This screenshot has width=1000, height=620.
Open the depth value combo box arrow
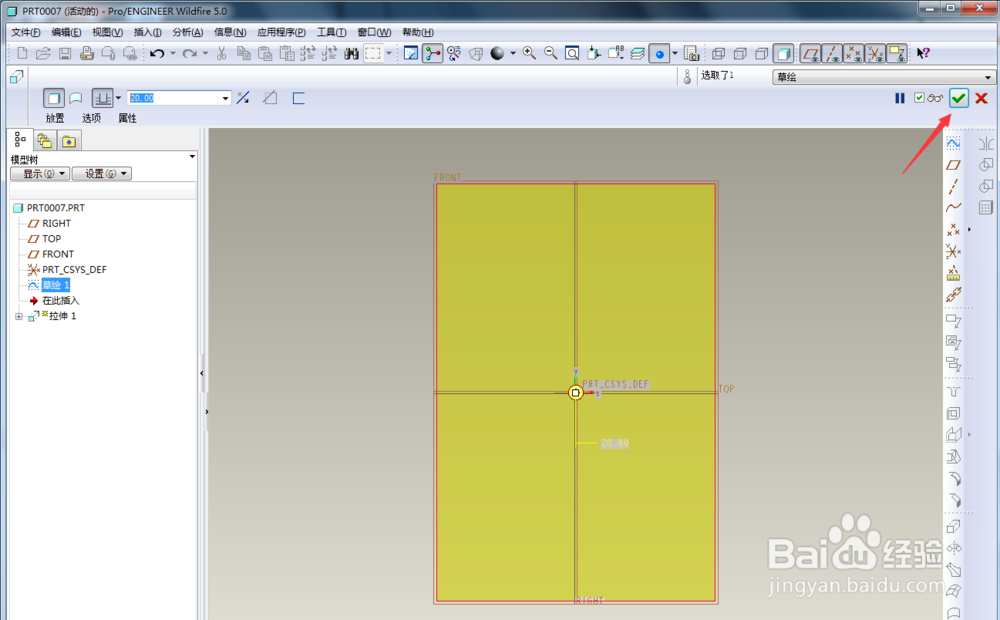click(225, 98)
